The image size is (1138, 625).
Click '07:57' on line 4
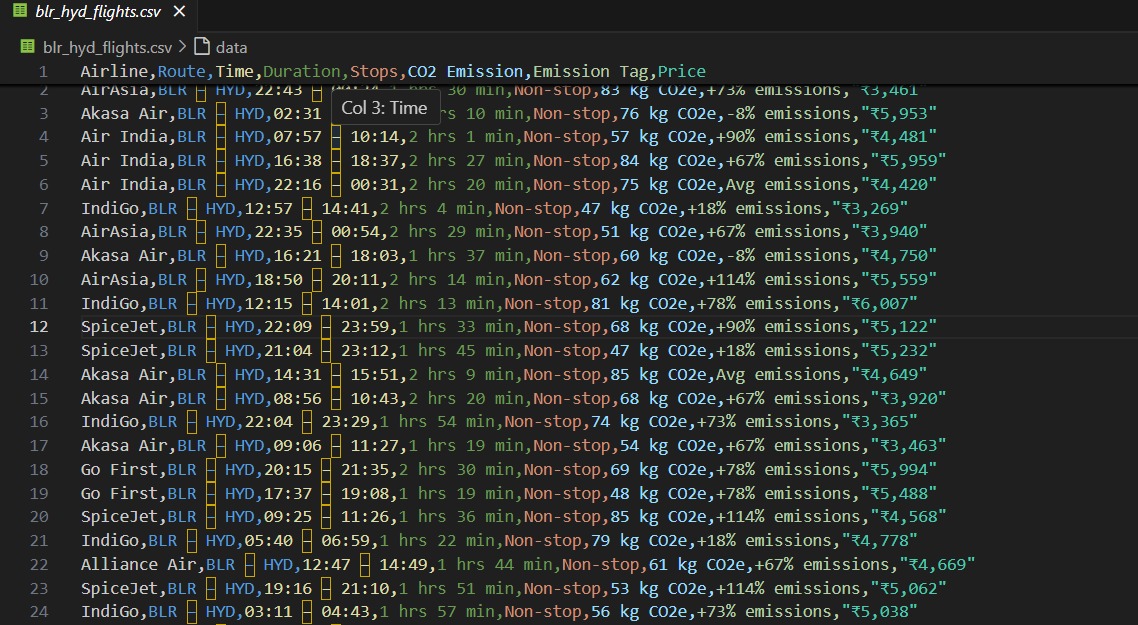click(x=298, y=136)
